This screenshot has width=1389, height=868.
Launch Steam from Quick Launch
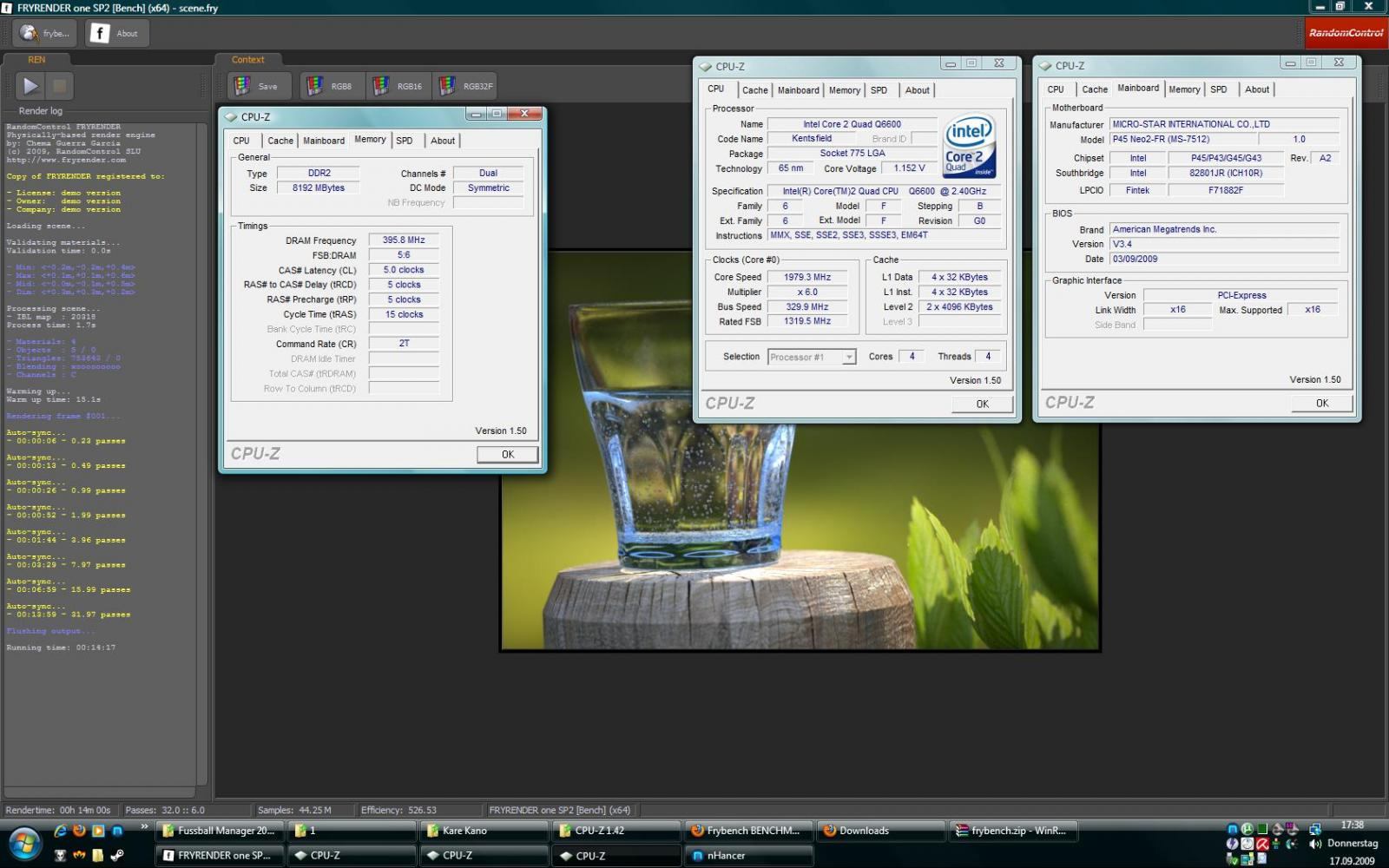click(x=117, y=855)
